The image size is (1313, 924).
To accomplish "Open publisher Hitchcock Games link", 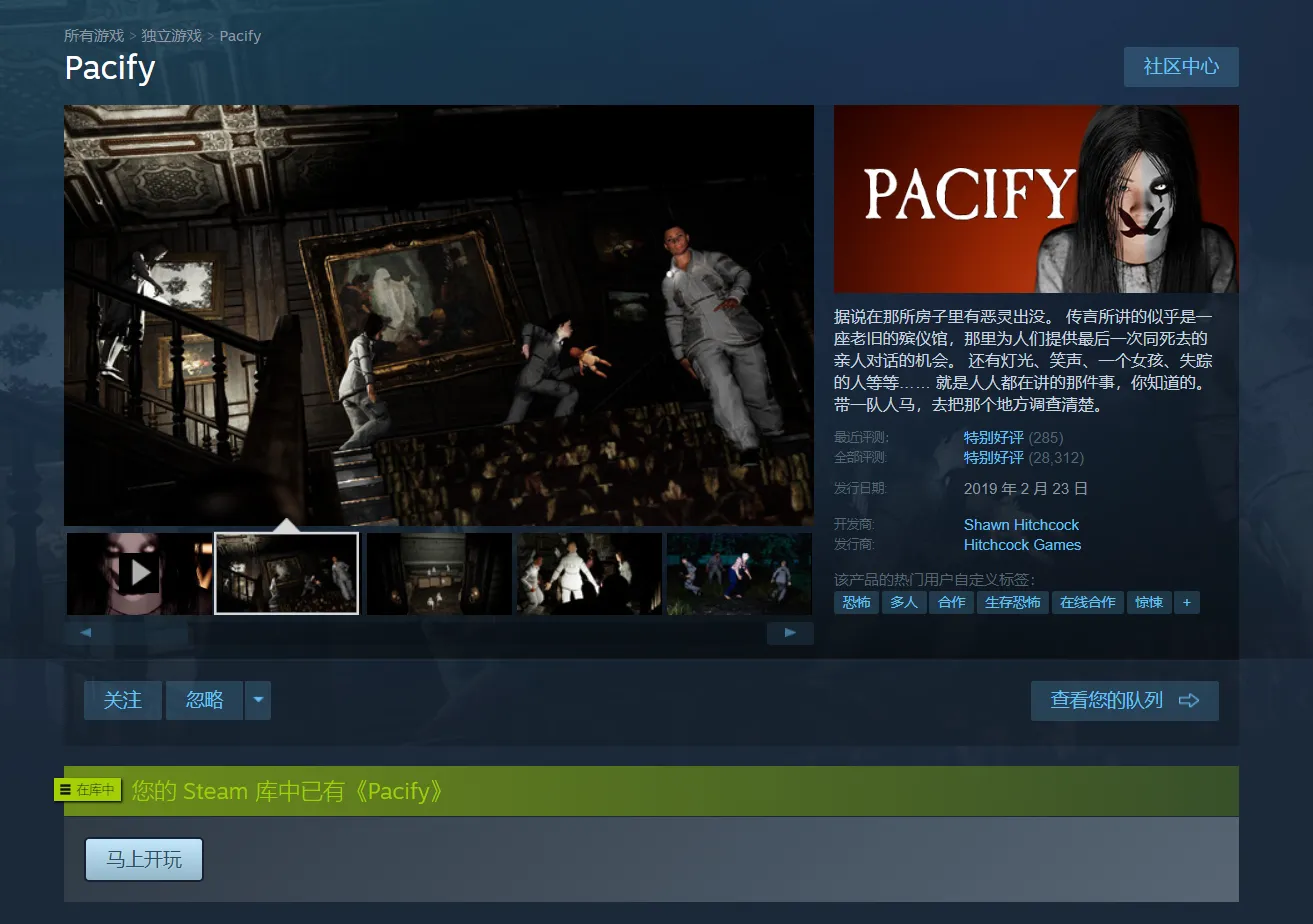I will coord(1022,545).
